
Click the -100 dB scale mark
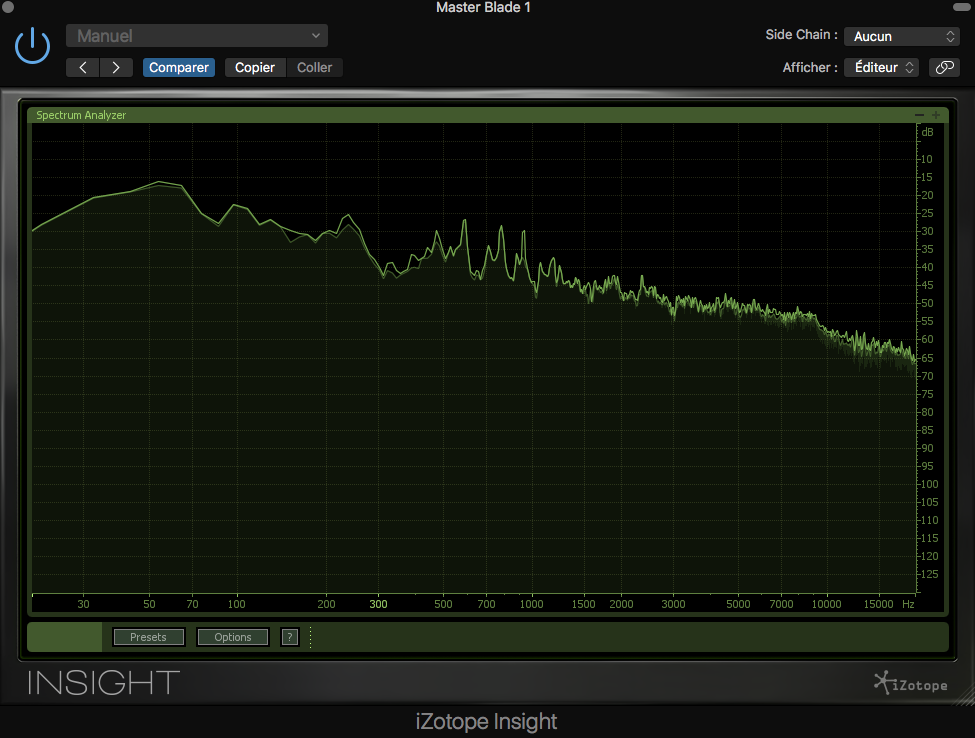point(928,484)
